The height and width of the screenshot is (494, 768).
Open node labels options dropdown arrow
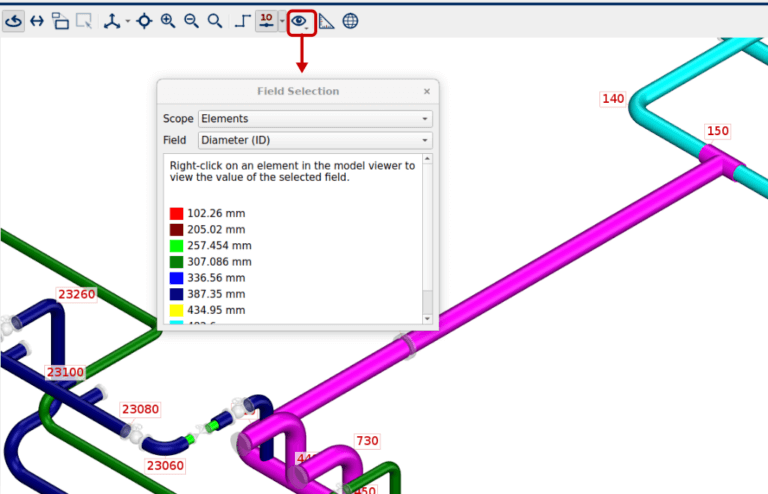(282, 21)
